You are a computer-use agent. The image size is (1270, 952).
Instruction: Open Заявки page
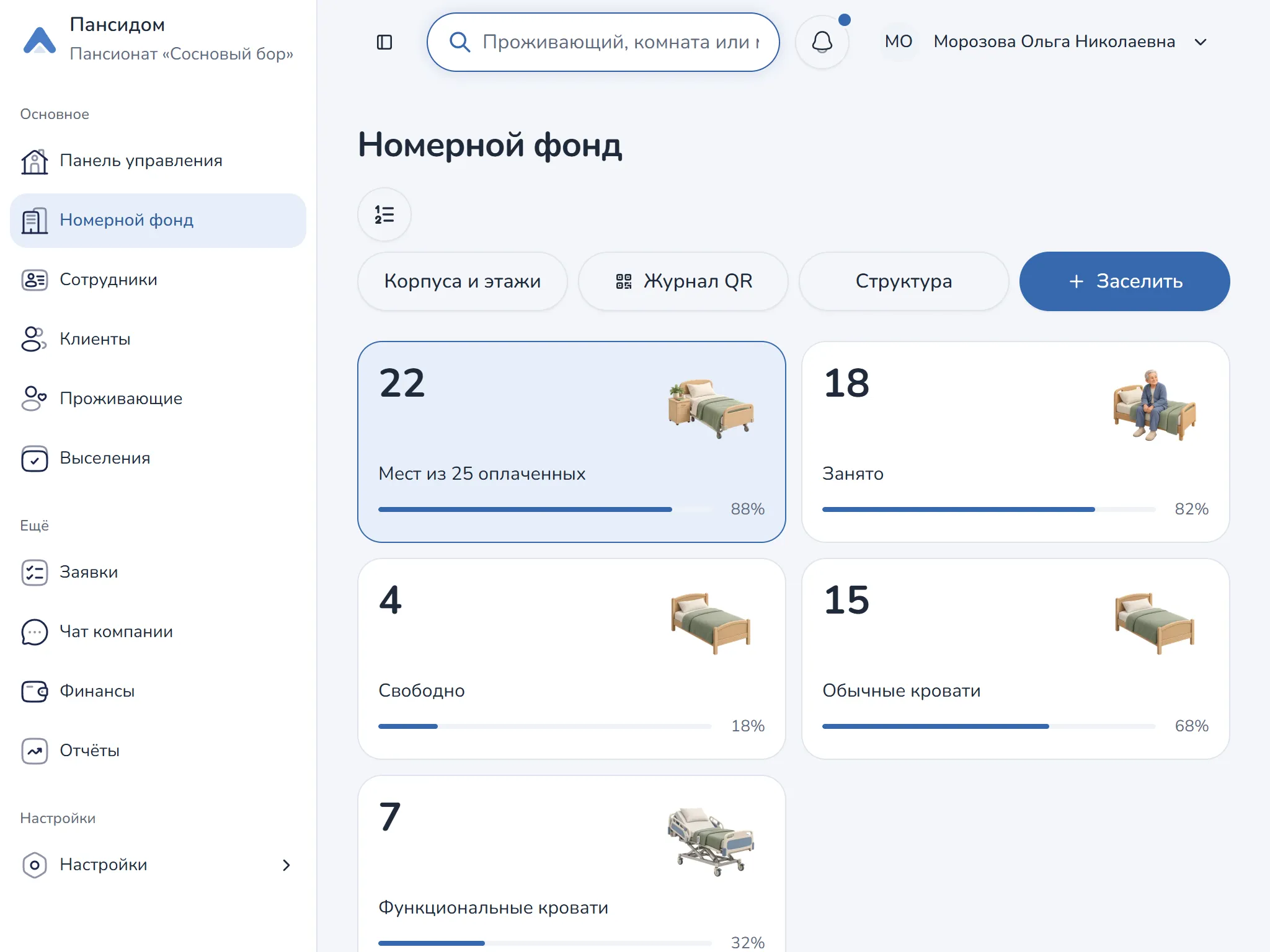[158, 573]
